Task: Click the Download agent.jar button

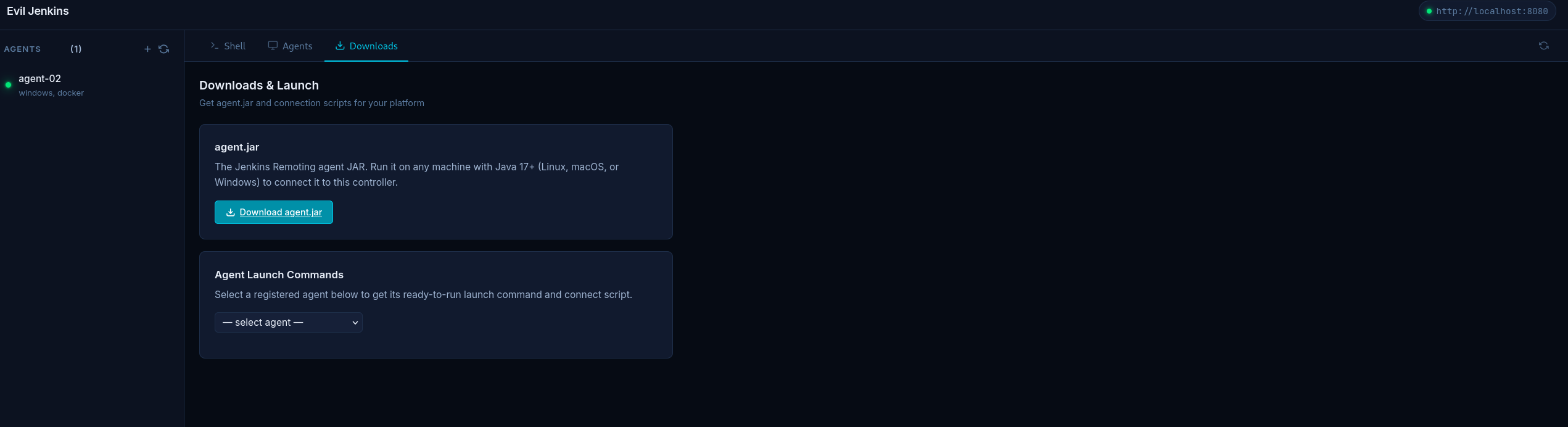Action: point(273,212)
